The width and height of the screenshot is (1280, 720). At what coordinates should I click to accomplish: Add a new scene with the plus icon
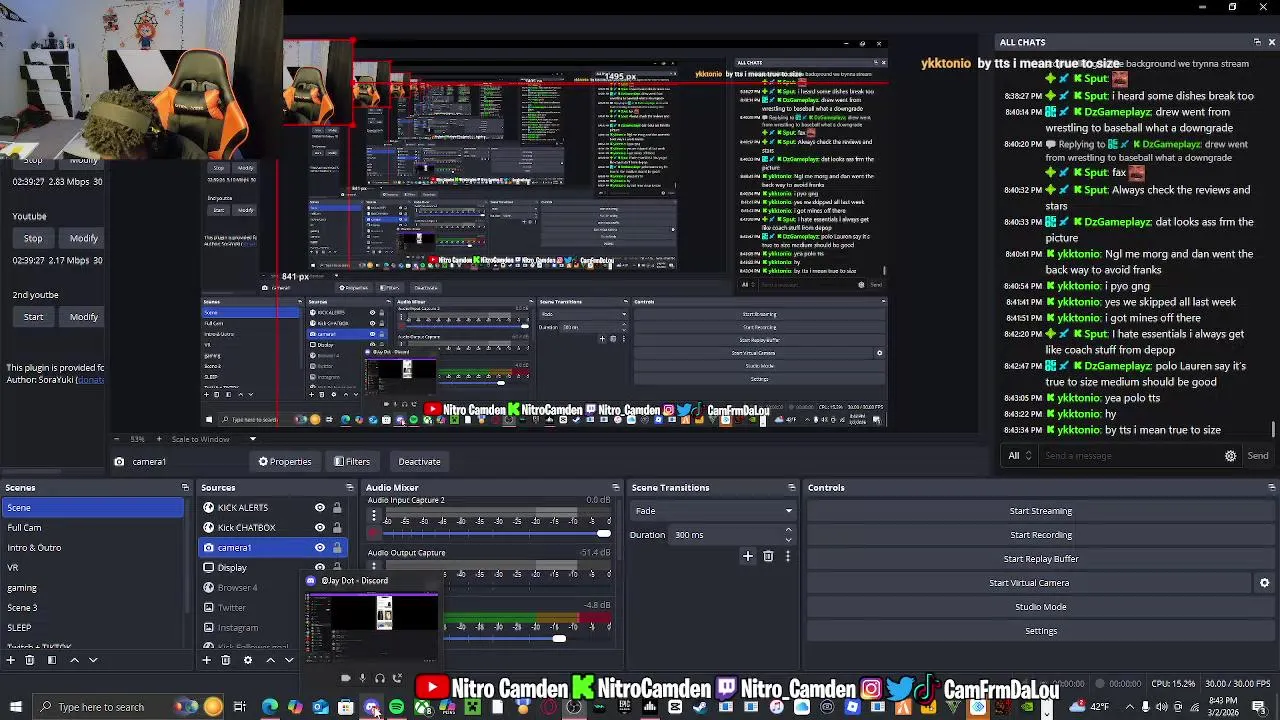pyautogui.click(x=11, y=660)
